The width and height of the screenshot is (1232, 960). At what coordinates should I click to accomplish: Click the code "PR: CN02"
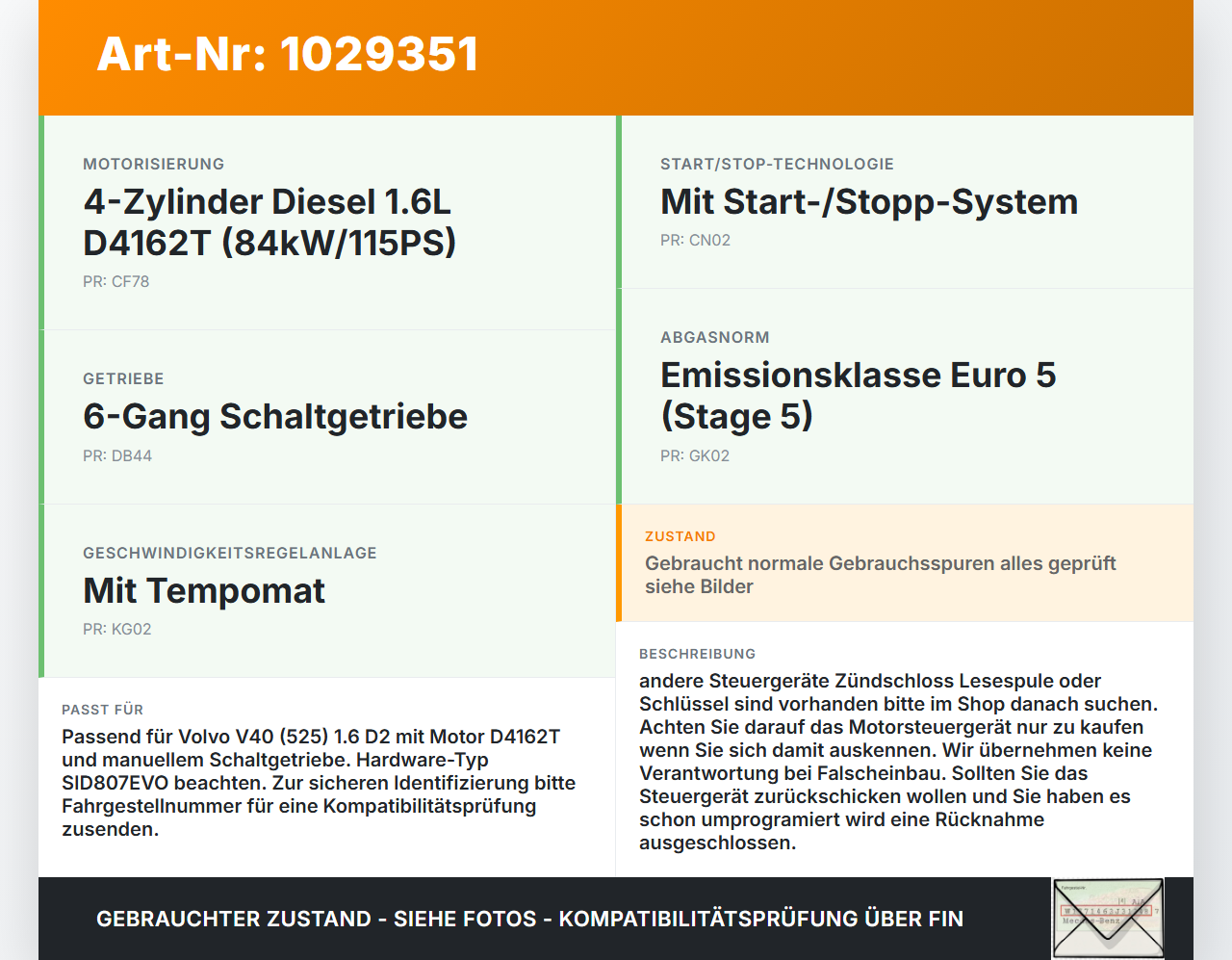[696, 240]
